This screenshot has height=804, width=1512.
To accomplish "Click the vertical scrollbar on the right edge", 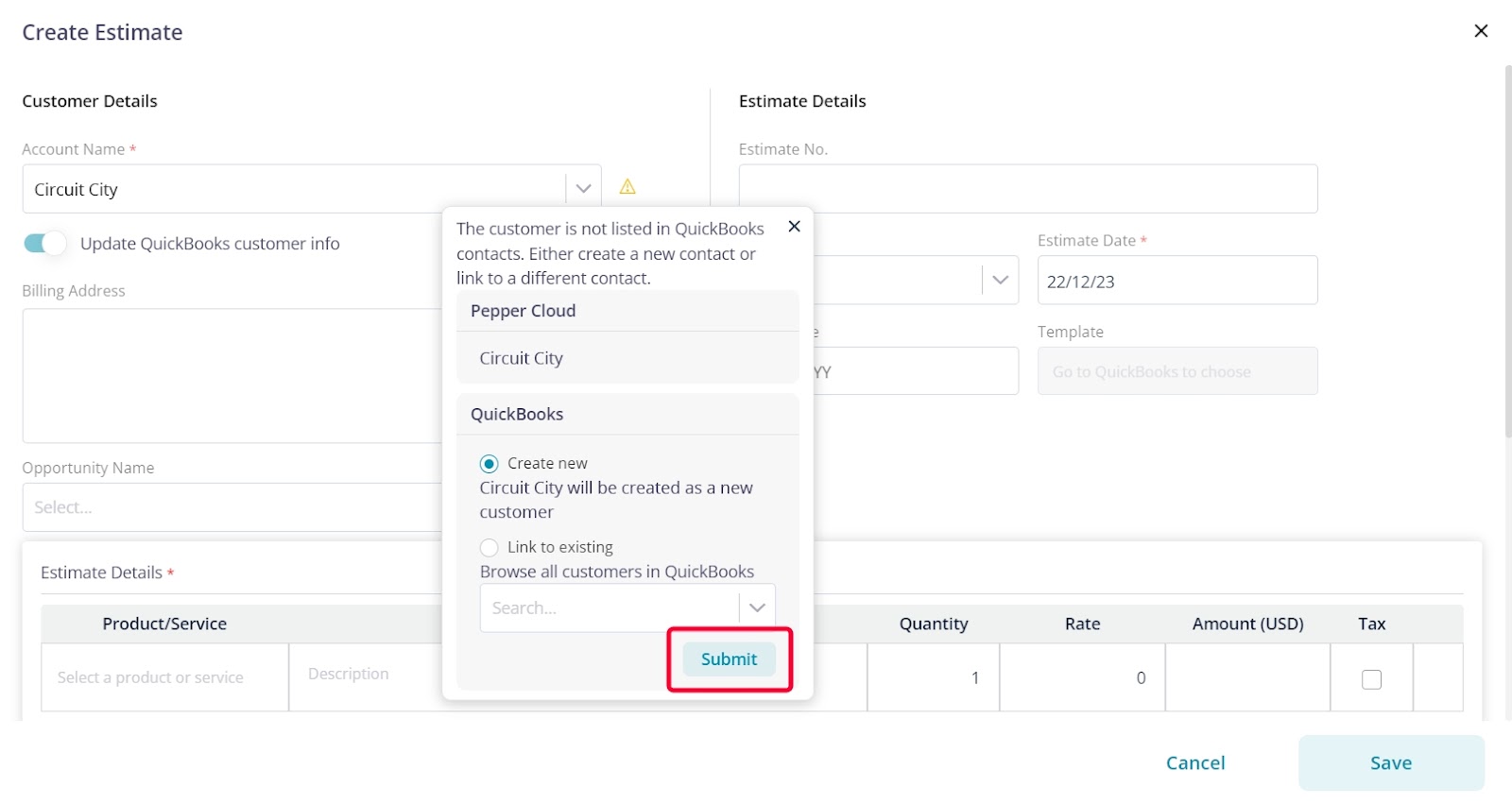I will coord(1508,250).
